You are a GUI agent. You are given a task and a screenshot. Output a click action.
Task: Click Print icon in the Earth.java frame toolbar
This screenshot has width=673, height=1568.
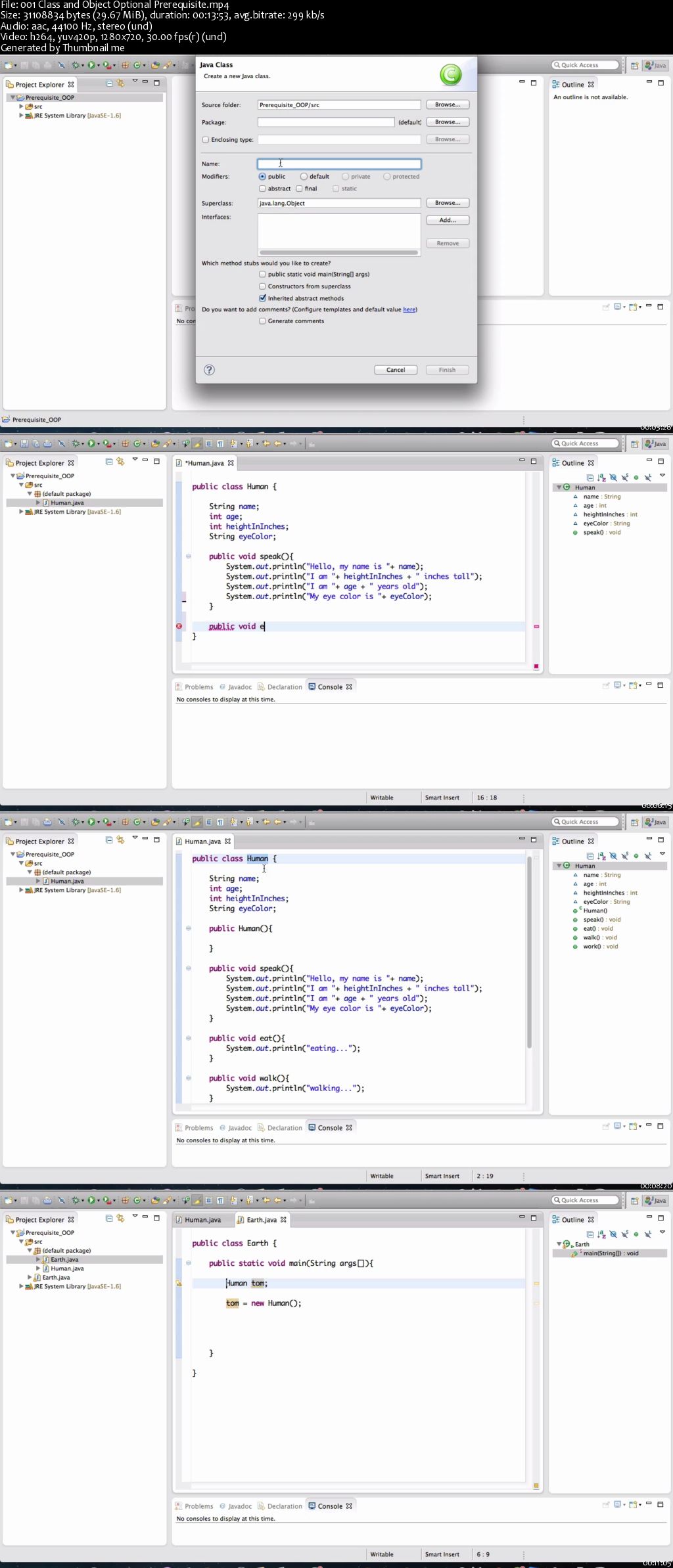coord(47,1200)
